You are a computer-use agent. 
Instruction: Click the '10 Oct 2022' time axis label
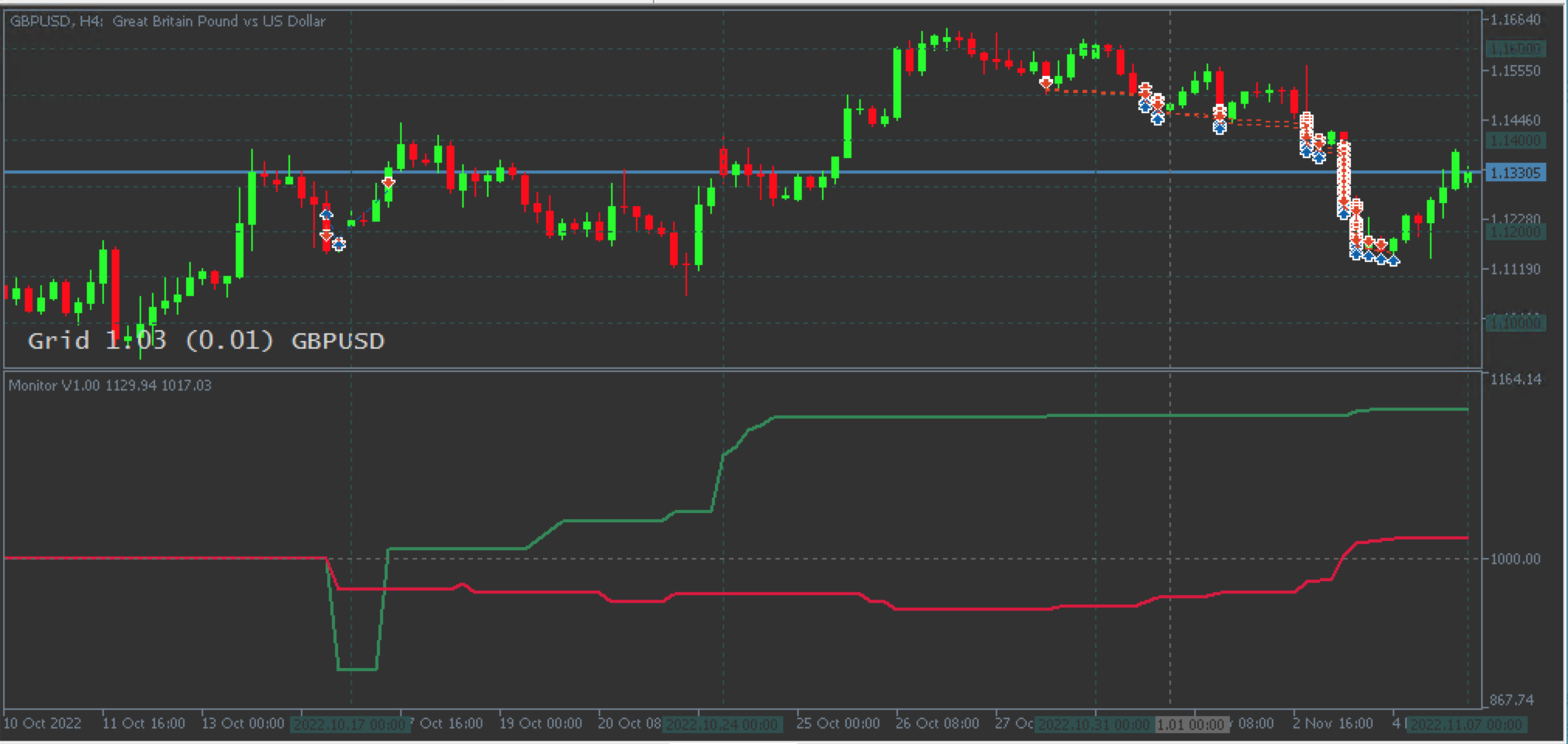[x=43, y=723]
